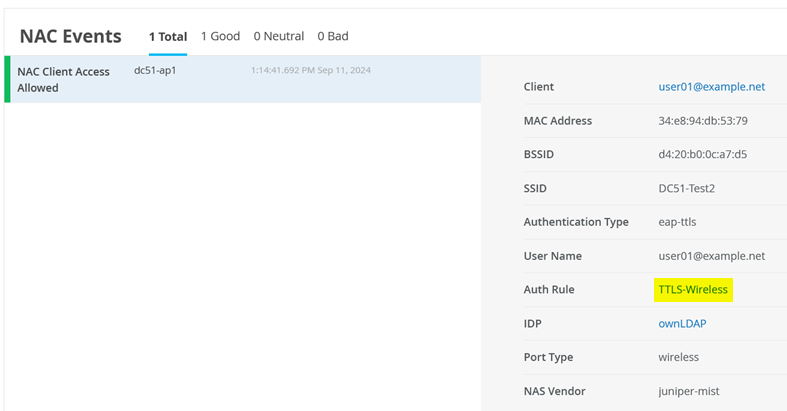Click the Auth Rule field label
Image resolution: width=787 pixels, height=411 pixels.
pos(549,290)
